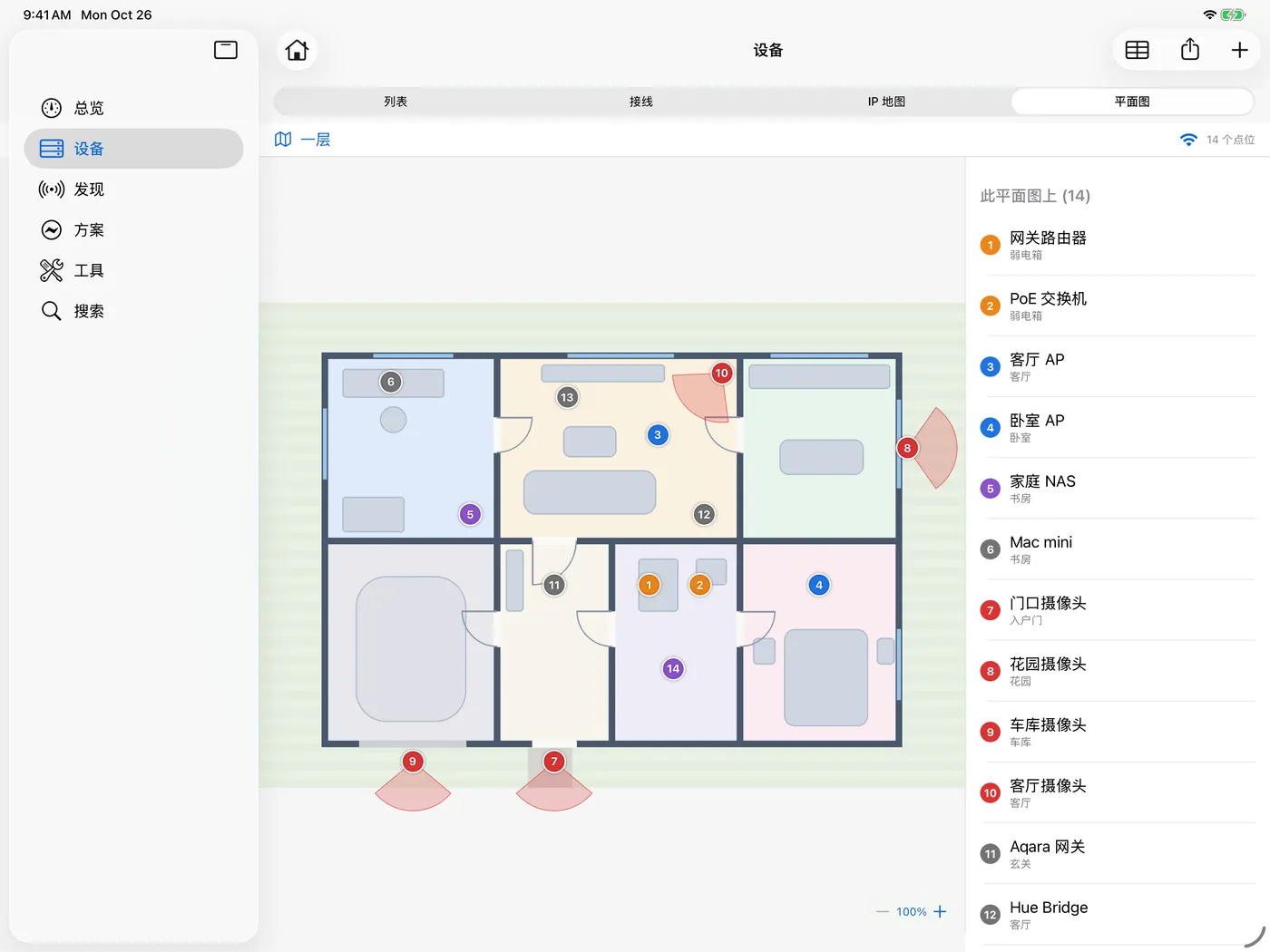The width and height of the screenshot is (1270, 952).
Task: Select the 平面图 tab
Action: pyautogui.click(x=1132, y=102)
